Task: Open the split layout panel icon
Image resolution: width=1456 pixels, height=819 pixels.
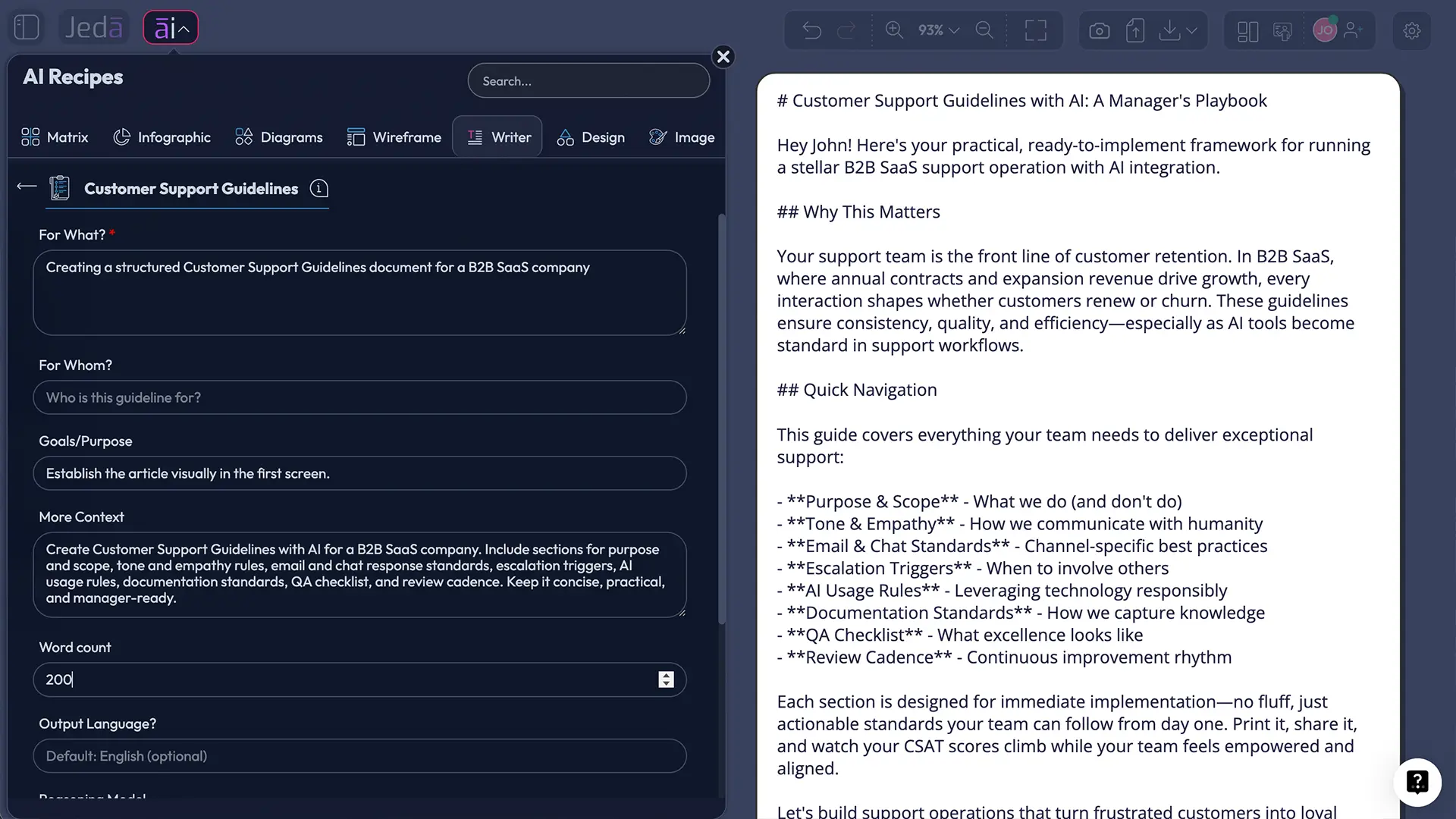Action: pyautogui.click(x=1247, y=31)
